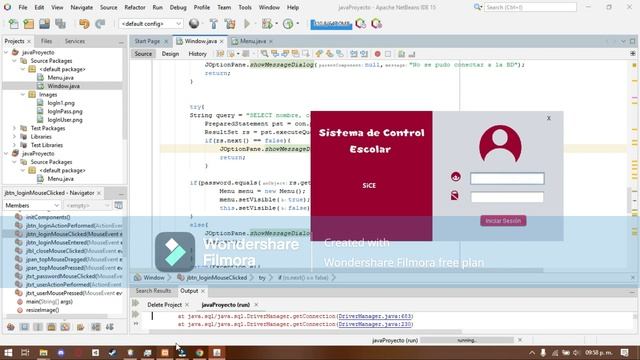Image resolution: width=640 pixels, height=360 pixels.
Task: Select resizeImage() in Navigator list
Action: pos(42,310)
